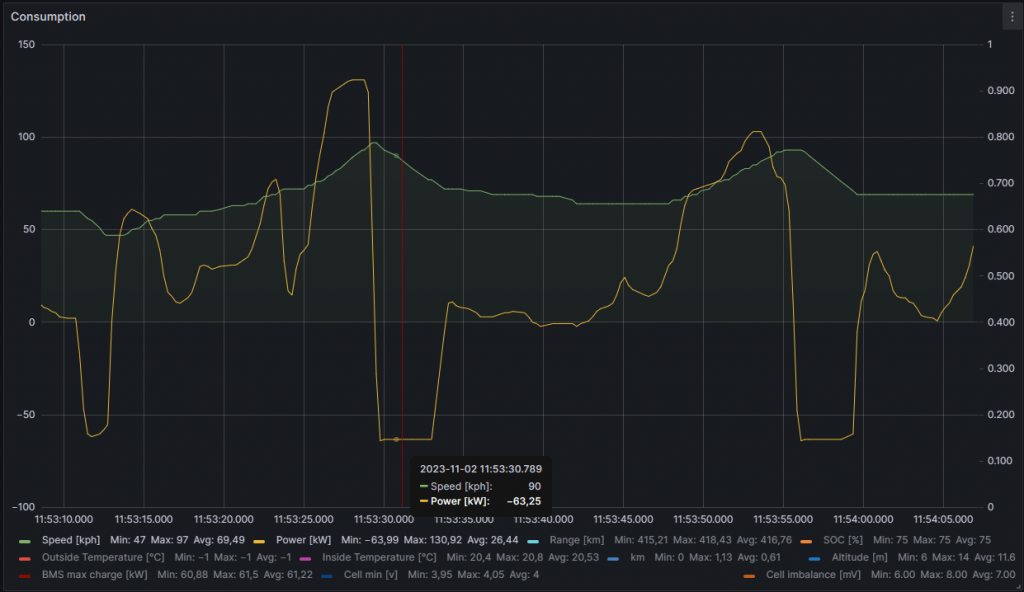Click the 11:53:45.000 time axis label
This screenshot has height=592, width=1024.
pyautogui.click(x=623, y=519)
